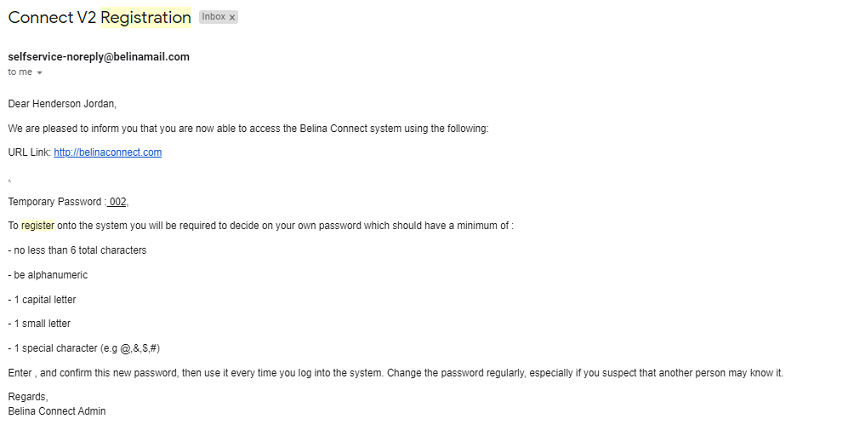Click the 'Belina Connect Admin' signature

(x=57, y=412)
